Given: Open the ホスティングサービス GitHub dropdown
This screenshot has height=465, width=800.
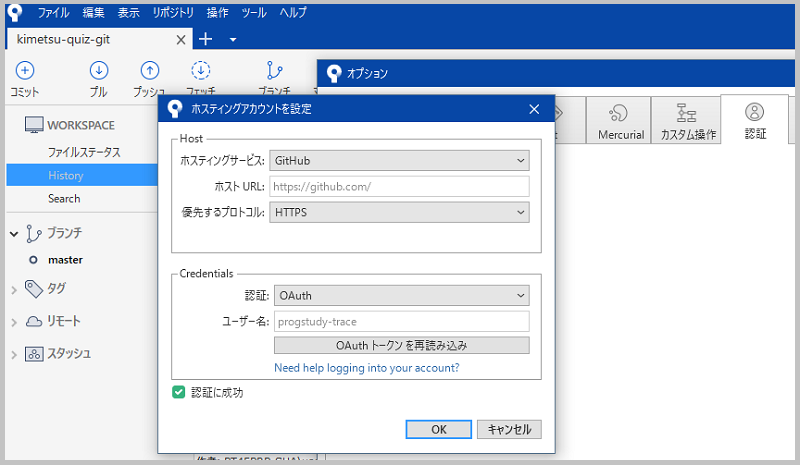Looking at the screenshot, I should tap(399, 160).
